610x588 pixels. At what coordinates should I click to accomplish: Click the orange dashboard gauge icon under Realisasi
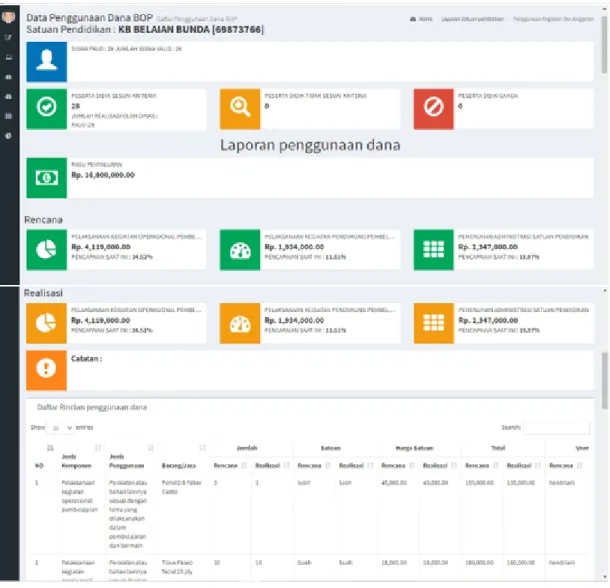[240, 323]
